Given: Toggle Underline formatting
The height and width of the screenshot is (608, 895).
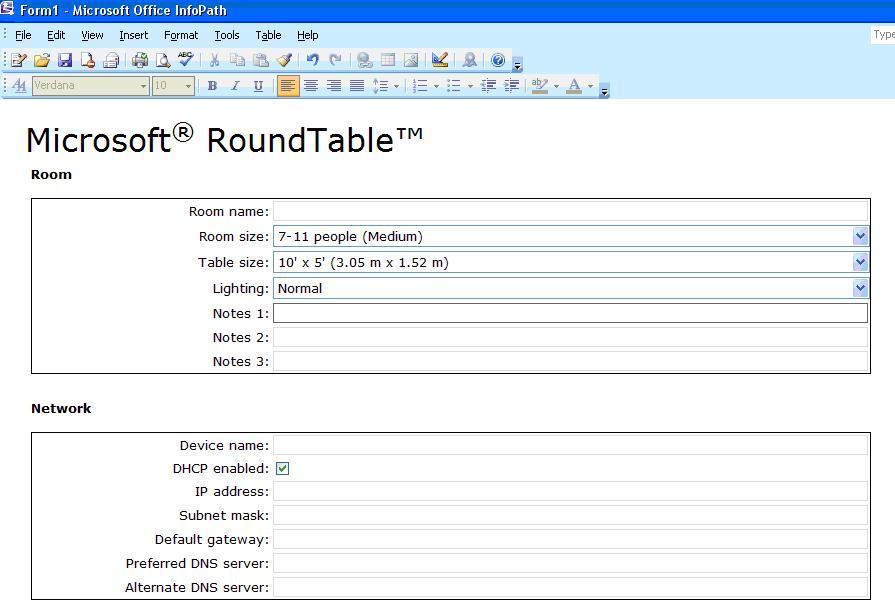Looking at the screenshot, I should coord(259,86).
